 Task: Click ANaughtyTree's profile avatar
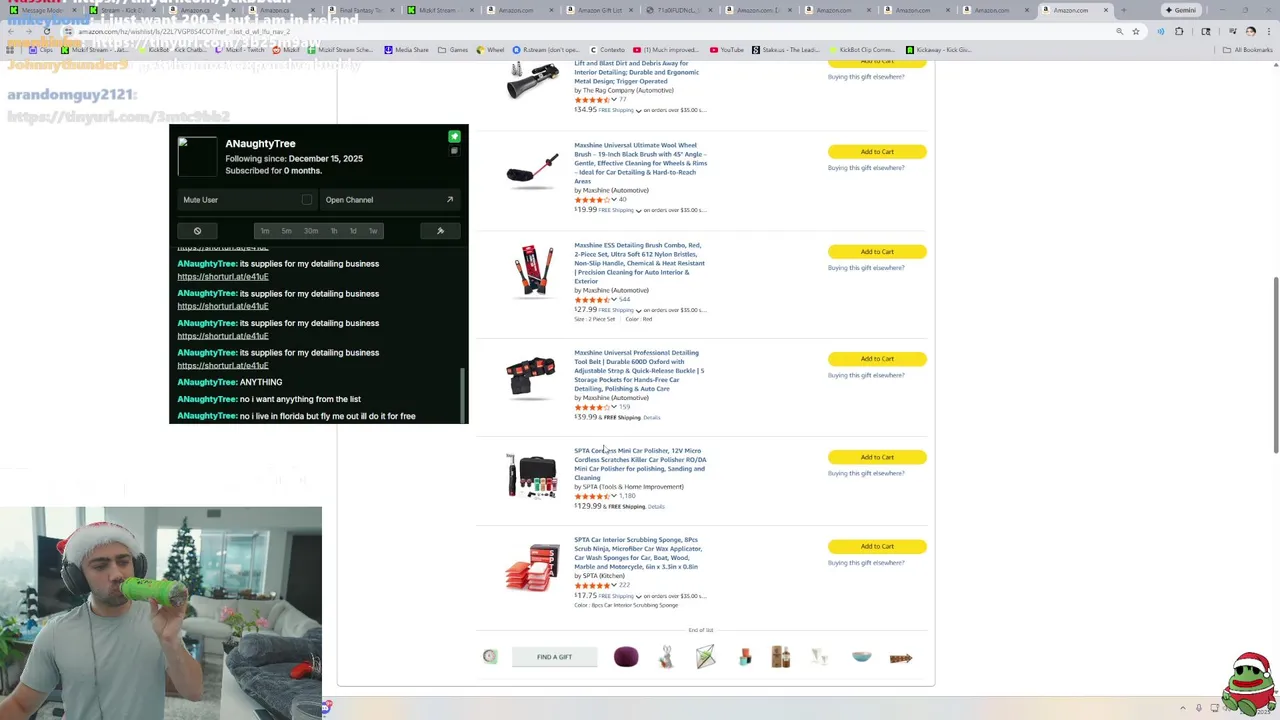click(x=197, y=157)
